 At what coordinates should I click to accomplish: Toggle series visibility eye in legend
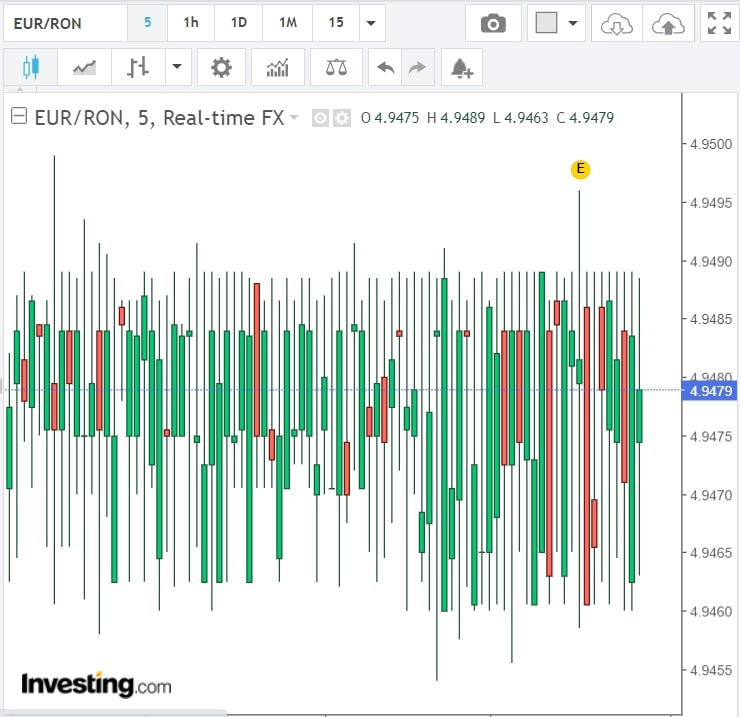[320, 118]
